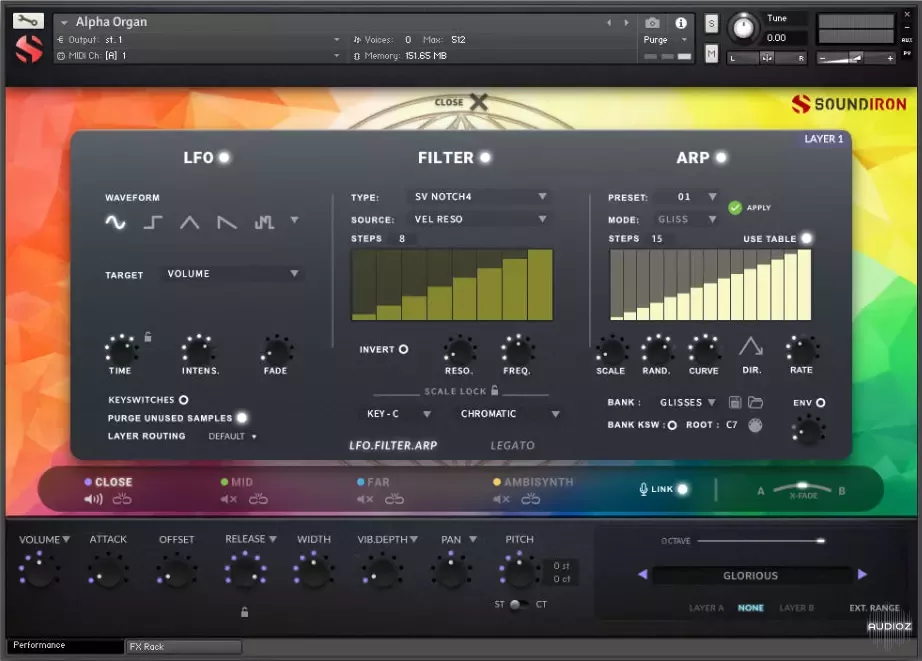Toggle USE TABLE for the arp

pos(807,238)
